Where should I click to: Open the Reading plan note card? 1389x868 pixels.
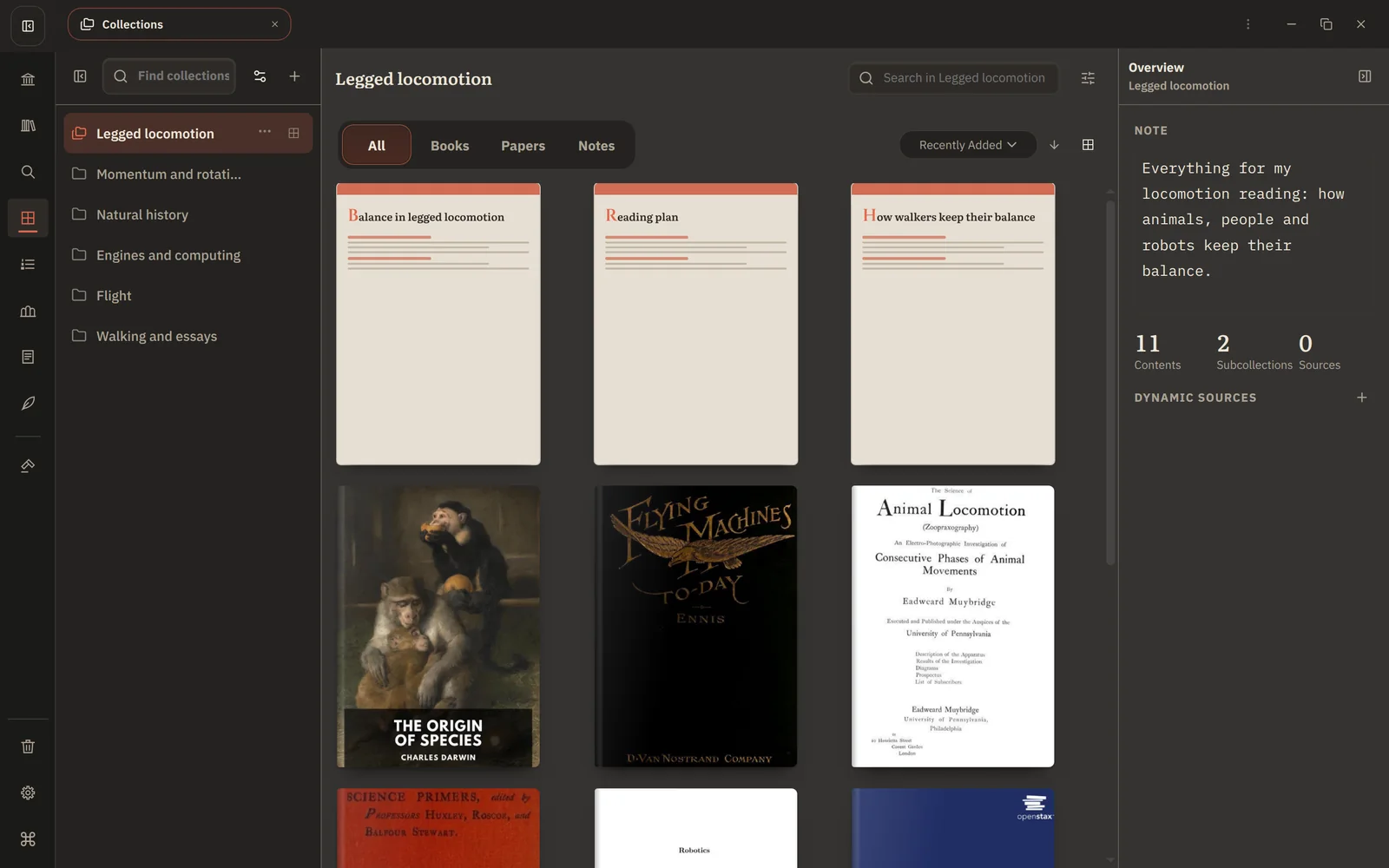tap(695, 324)
